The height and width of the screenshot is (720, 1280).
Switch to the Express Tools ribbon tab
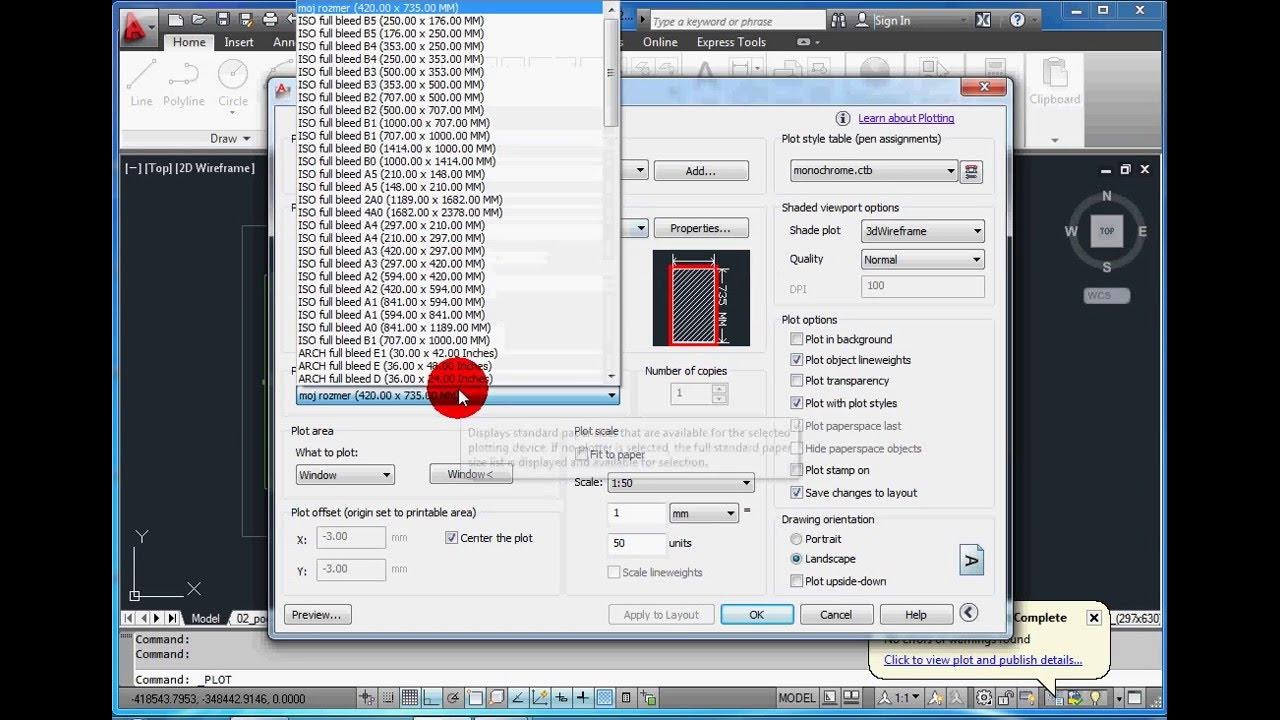pos(731,42)
